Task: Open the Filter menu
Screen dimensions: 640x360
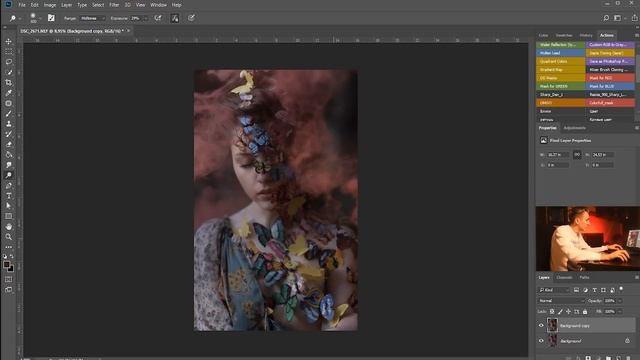Action: coord(114,5)
